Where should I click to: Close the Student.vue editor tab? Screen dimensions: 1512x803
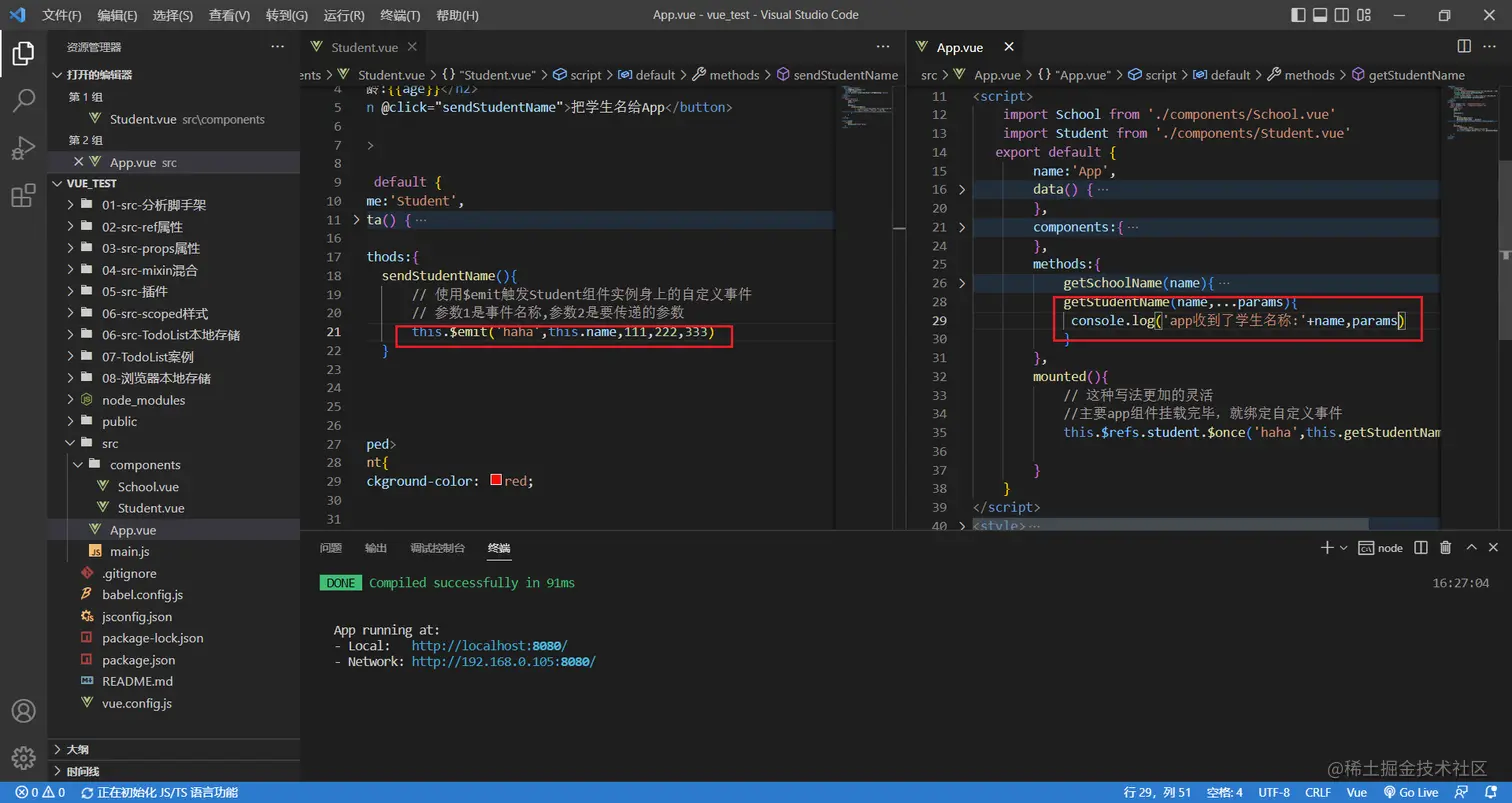[413, 47]
